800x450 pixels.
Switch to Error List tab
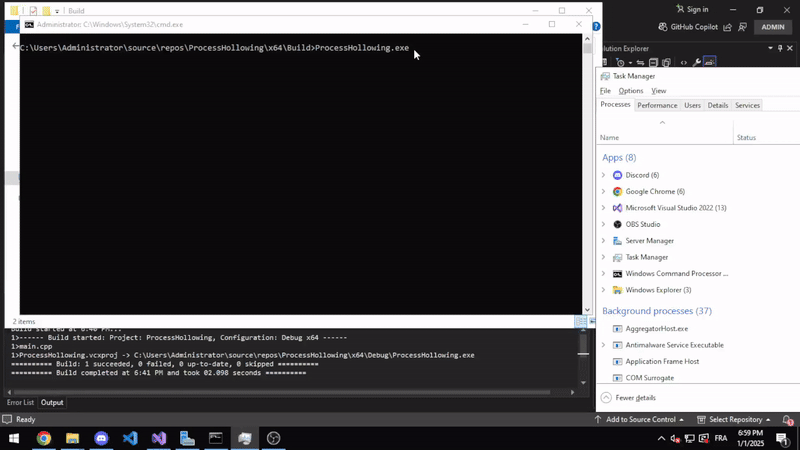(20, 402)
